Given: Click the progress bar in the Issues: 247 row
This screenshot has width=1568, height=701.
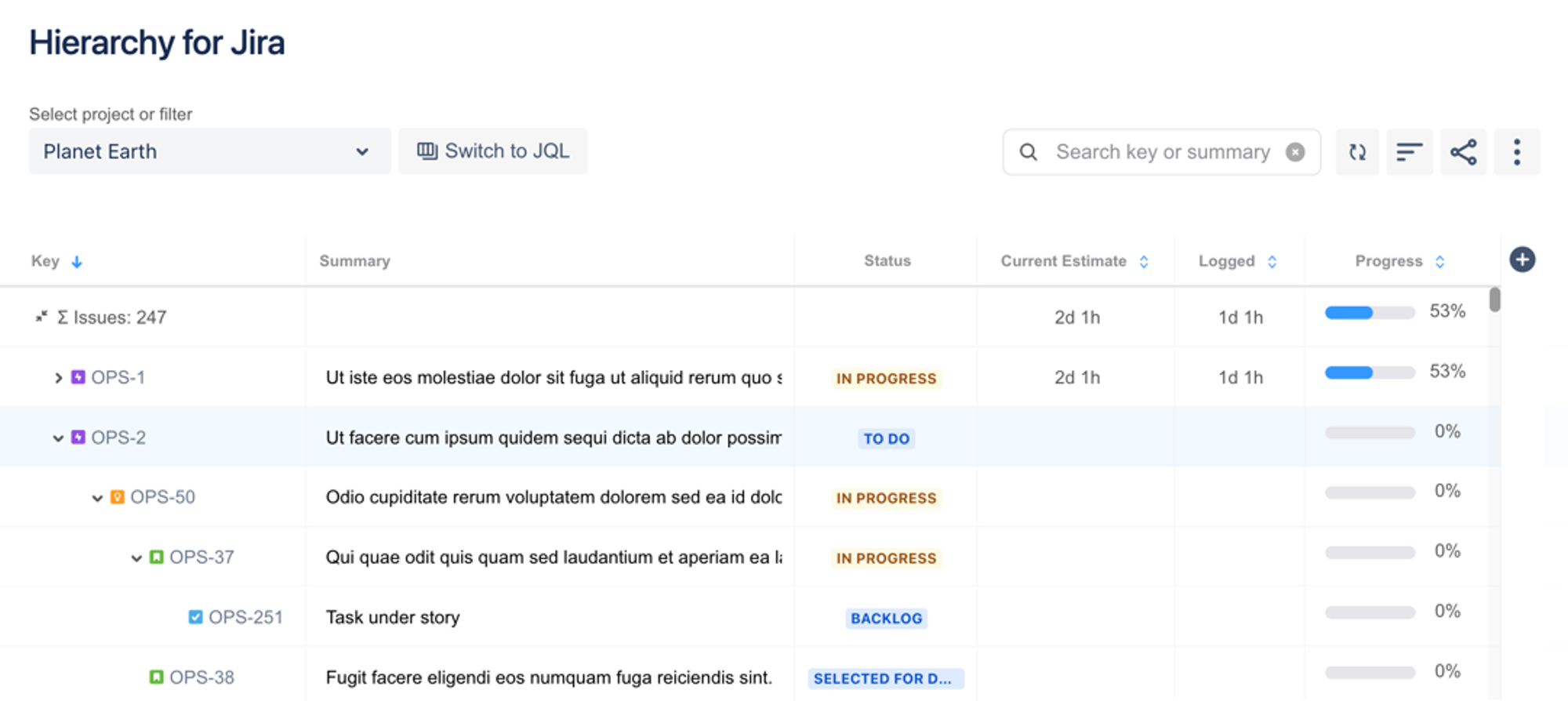Looking at the screenshot, I should click(x=1370, y=313).
